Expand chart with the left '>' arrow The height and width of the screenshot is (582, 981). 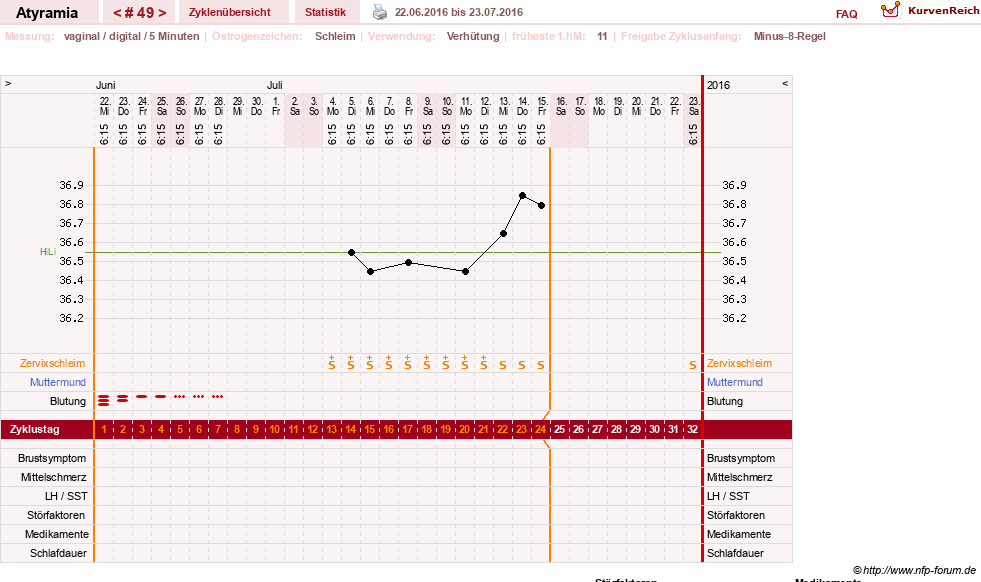click(8, 83)
